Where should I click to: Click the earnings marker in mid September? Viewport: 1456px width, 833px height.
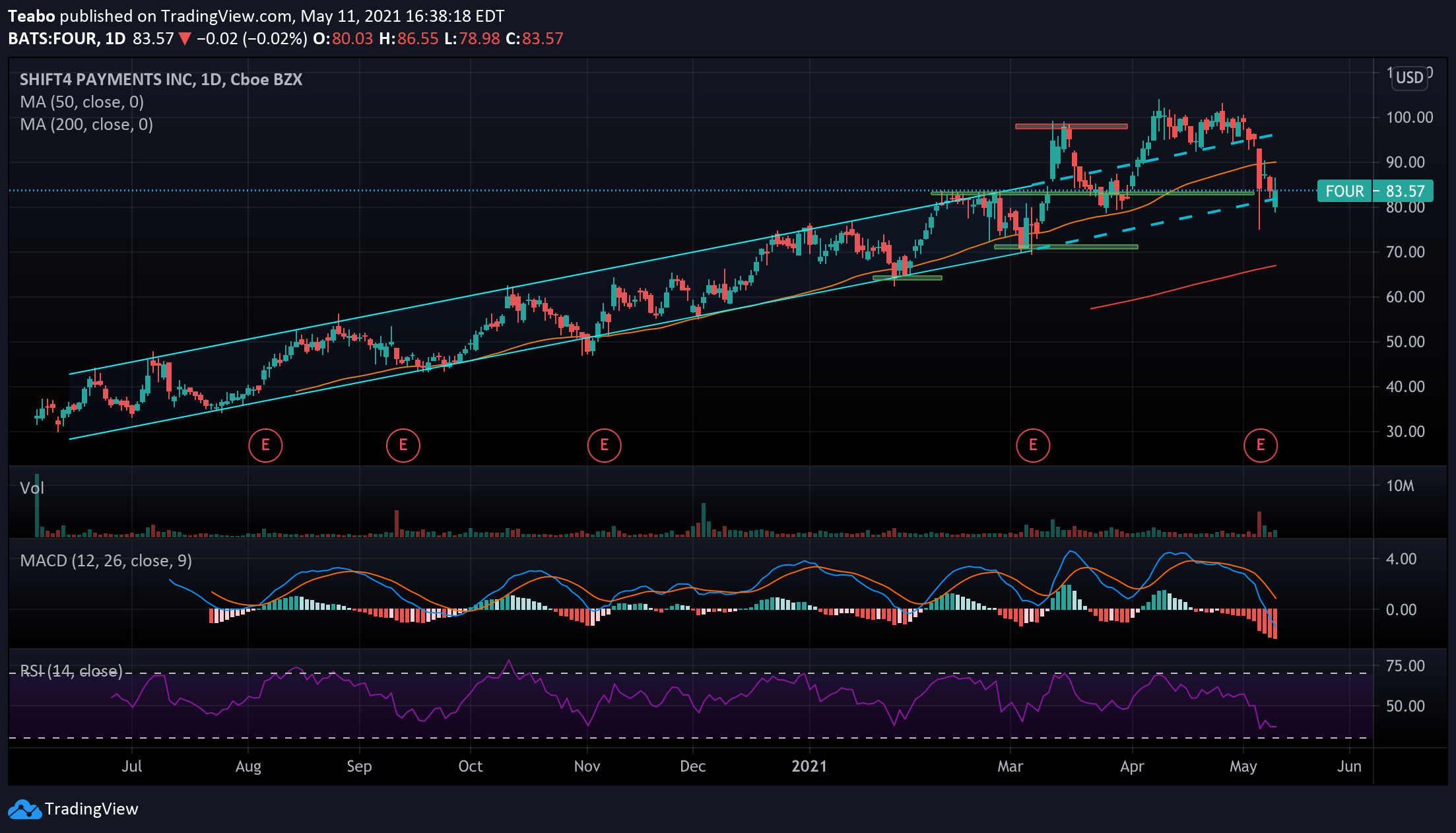[x=403, y=445]
